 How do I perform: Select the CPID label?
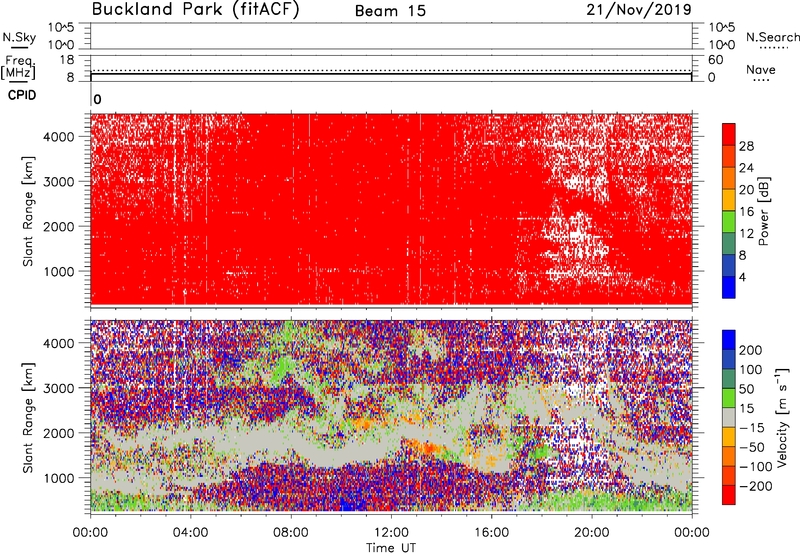coord(22,95)
